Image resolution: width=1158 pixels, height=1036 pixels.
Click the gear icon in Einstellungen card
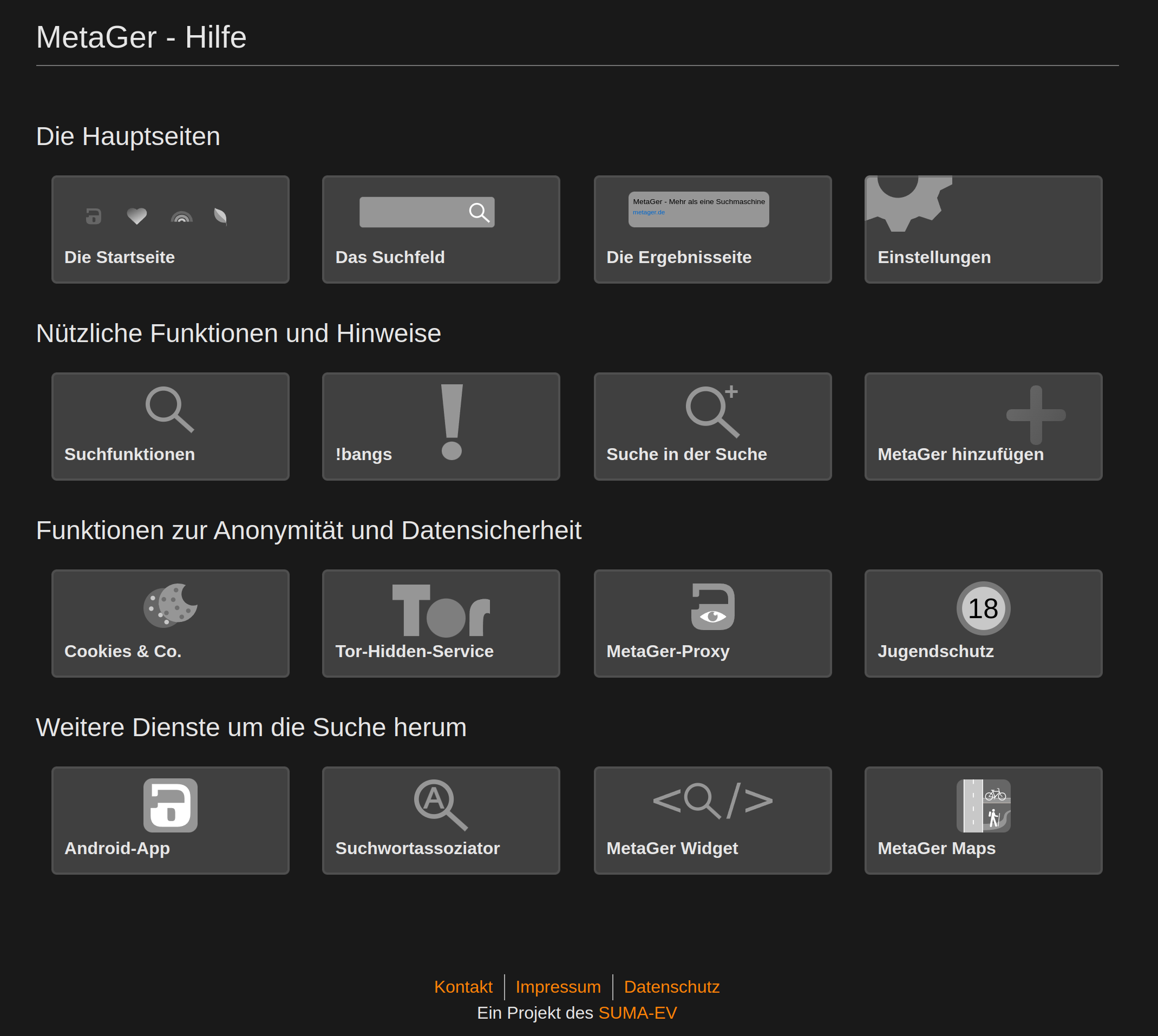909,204
